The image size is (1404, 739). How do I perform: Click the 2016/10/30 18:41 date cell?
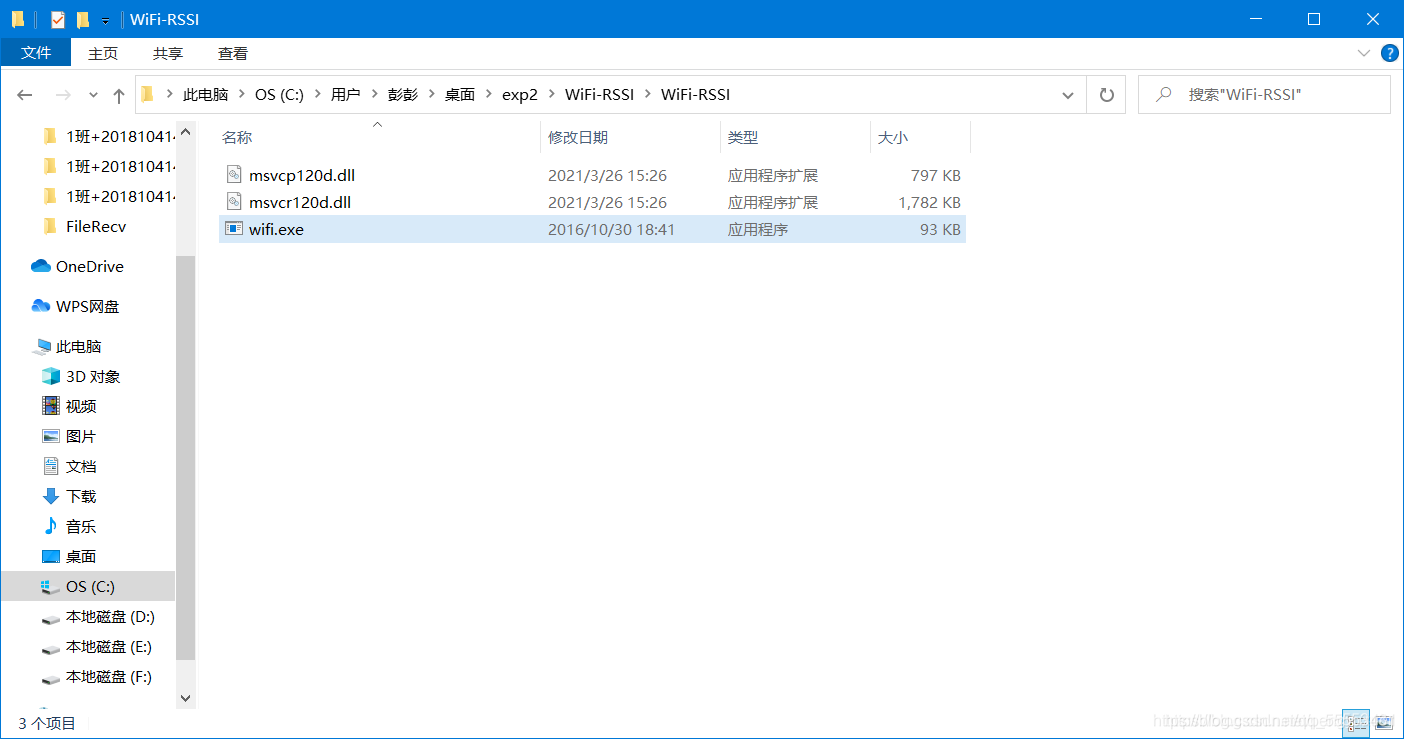611,229
